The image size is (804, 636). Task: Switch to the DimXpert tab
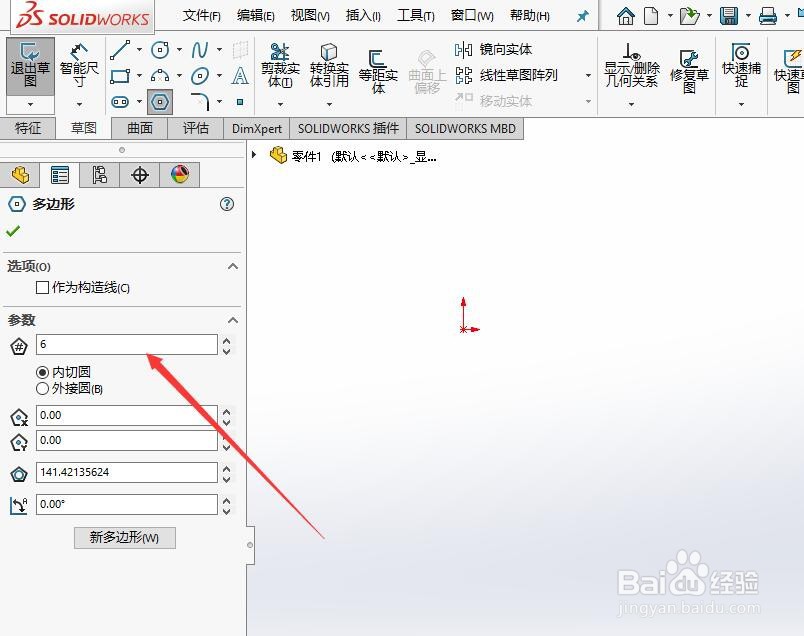[257, 128]
